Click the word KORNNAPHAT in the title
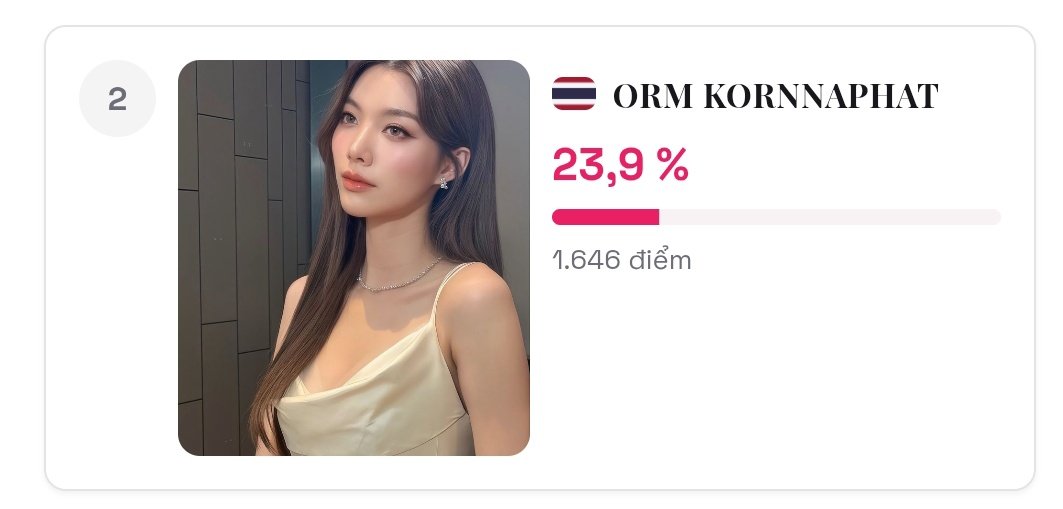 tap(821, 96)
